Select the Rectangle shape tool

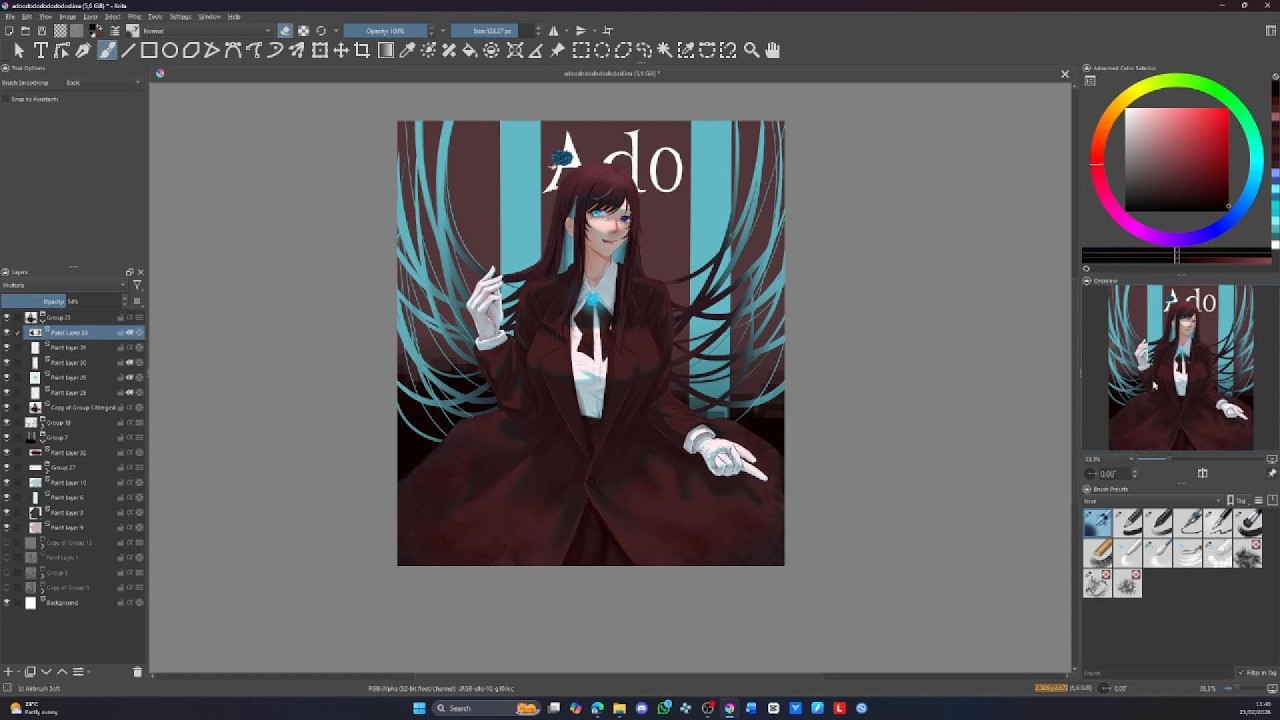click(x=149, y=50)
